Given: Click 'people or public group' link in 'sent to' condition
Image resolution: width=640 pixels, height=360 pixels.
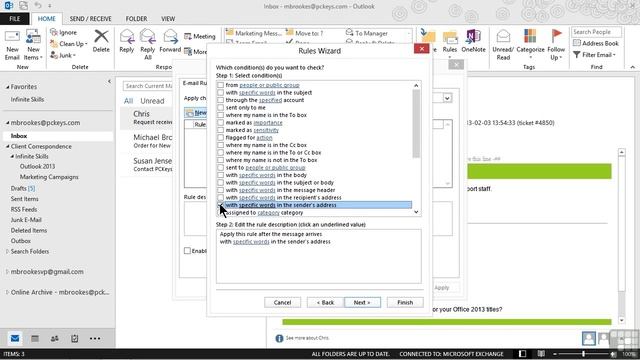Looking at the screenshot, I should pos(276,168).
